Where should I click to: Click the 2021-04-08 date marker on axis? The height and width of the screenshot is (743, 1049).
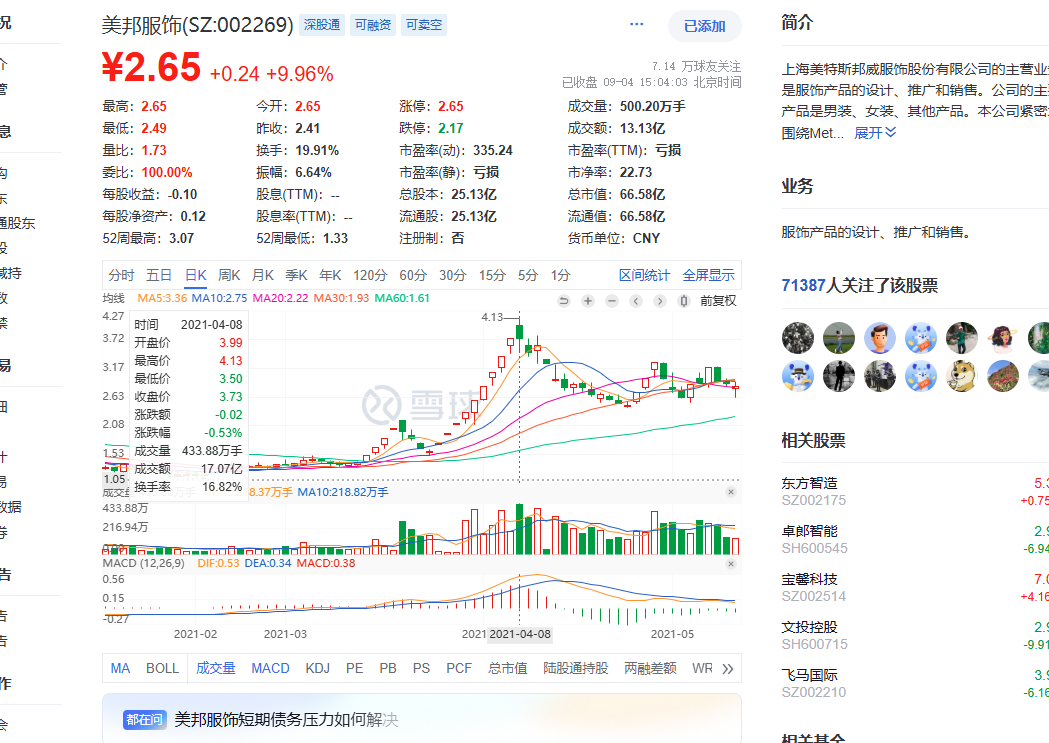pos(520,634)
